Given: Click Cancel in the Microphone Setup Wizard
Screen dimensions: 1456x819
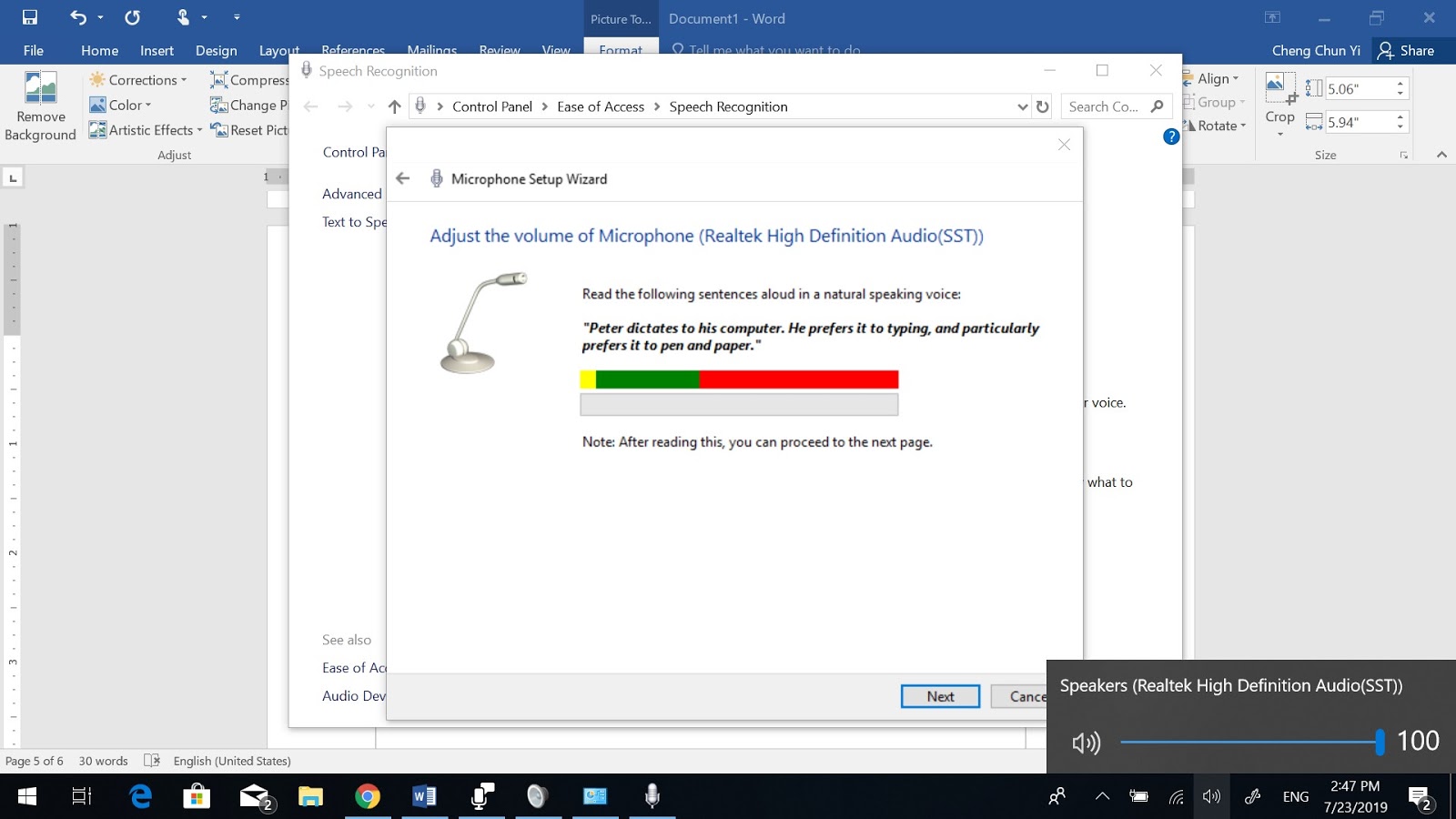Looking at the screenshot, I should click(x=1018, y=696).
